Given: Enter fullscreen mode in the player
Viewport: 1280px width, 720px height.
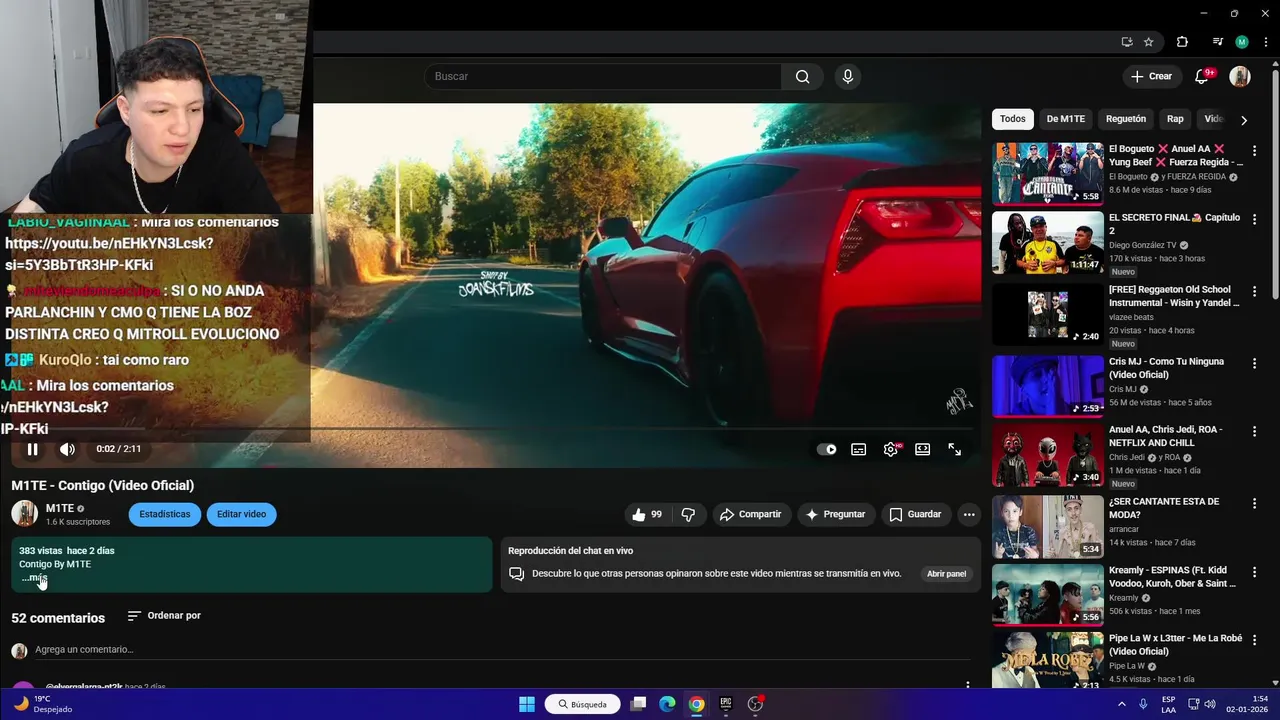Looking at the screenshot, I should (x=955, y=450).
